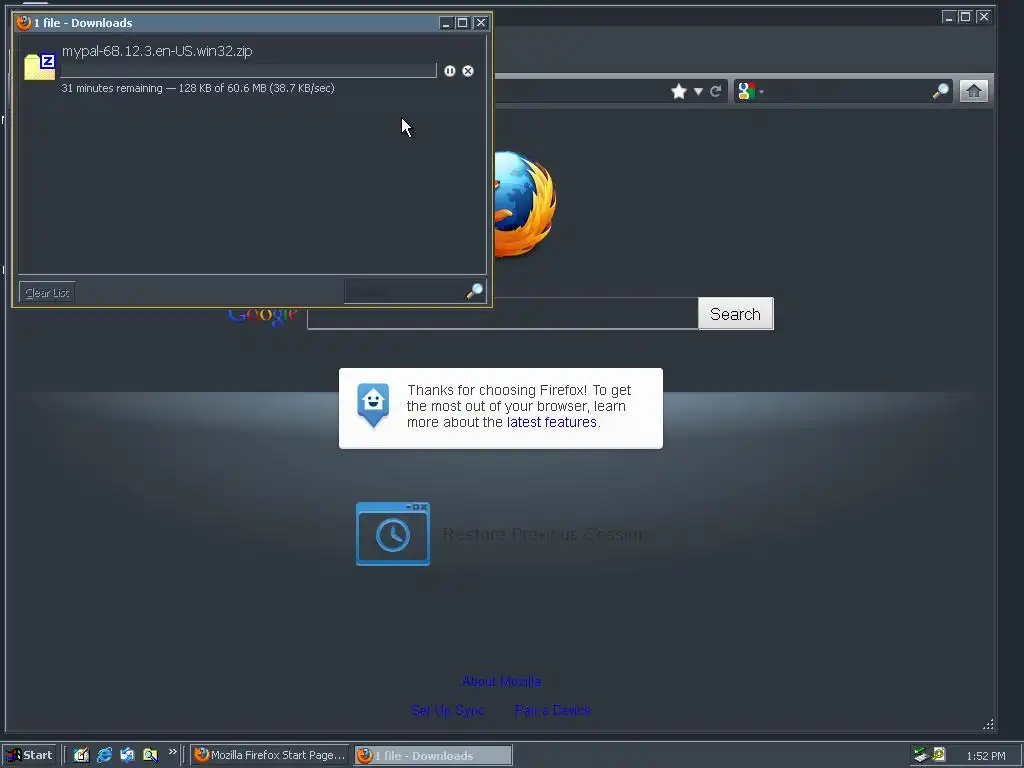Pause the mypal zip download
This screenshot has height=768, width=1024.
click(449, 71)
